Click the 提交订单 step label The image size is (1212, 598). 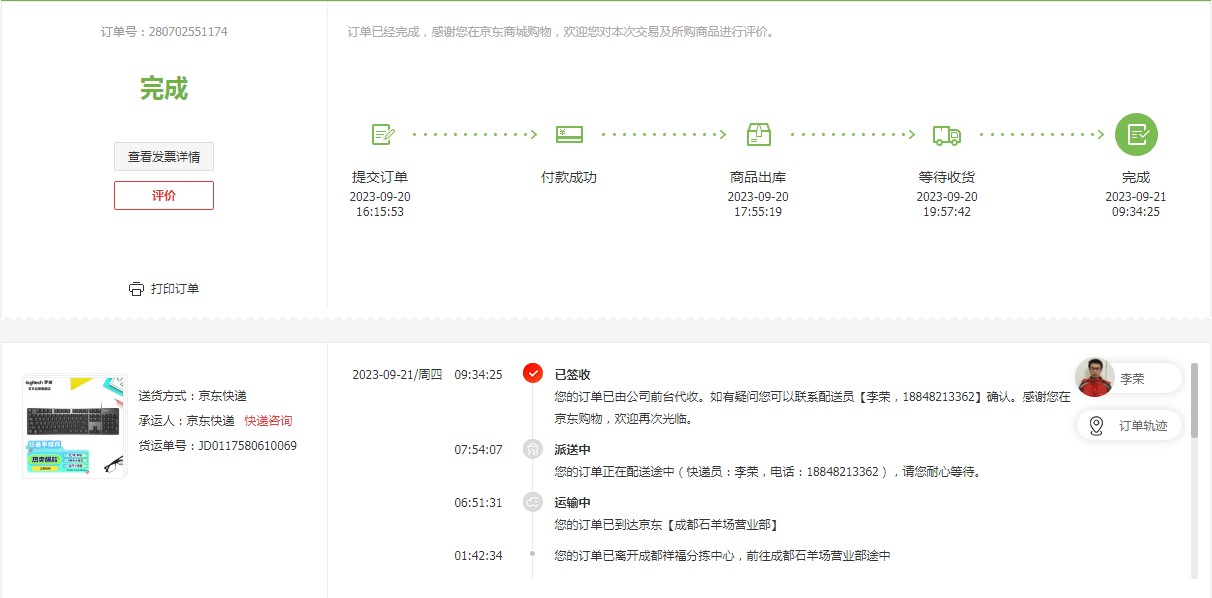[380, 177]
